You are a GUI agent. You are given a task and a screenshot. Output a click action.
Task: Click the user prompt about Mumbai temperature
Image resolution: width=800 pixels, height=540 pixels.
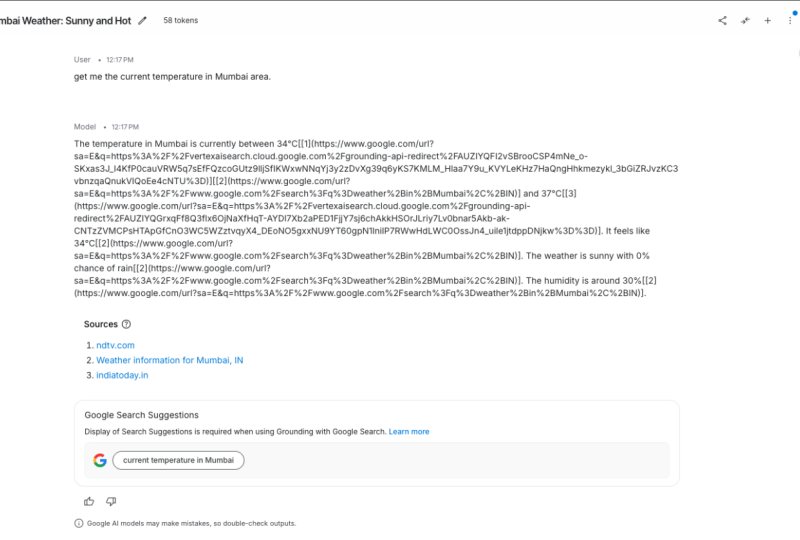point(172,77)
